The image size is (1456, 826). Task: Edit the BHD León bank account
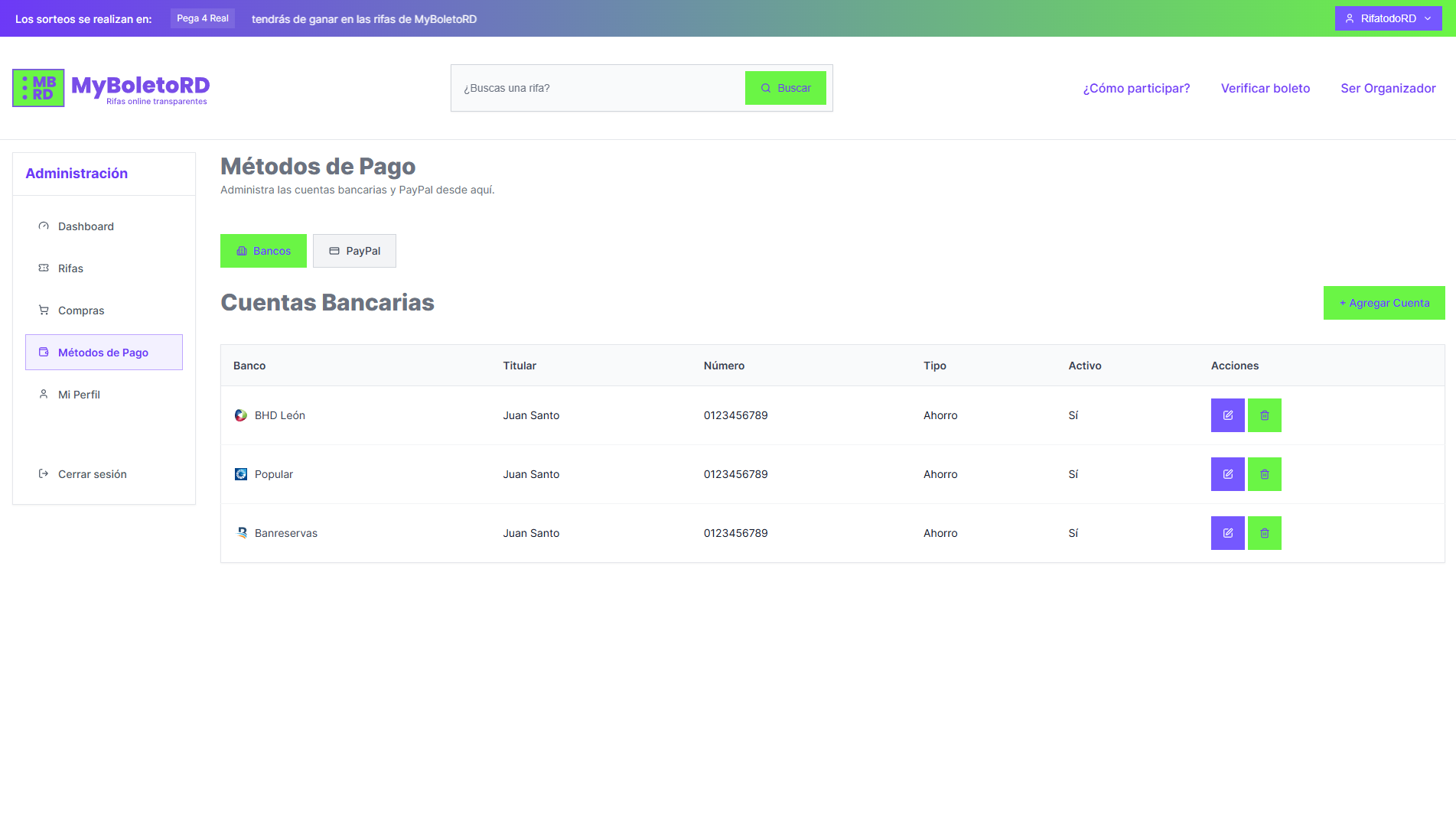coord(1227,415)
